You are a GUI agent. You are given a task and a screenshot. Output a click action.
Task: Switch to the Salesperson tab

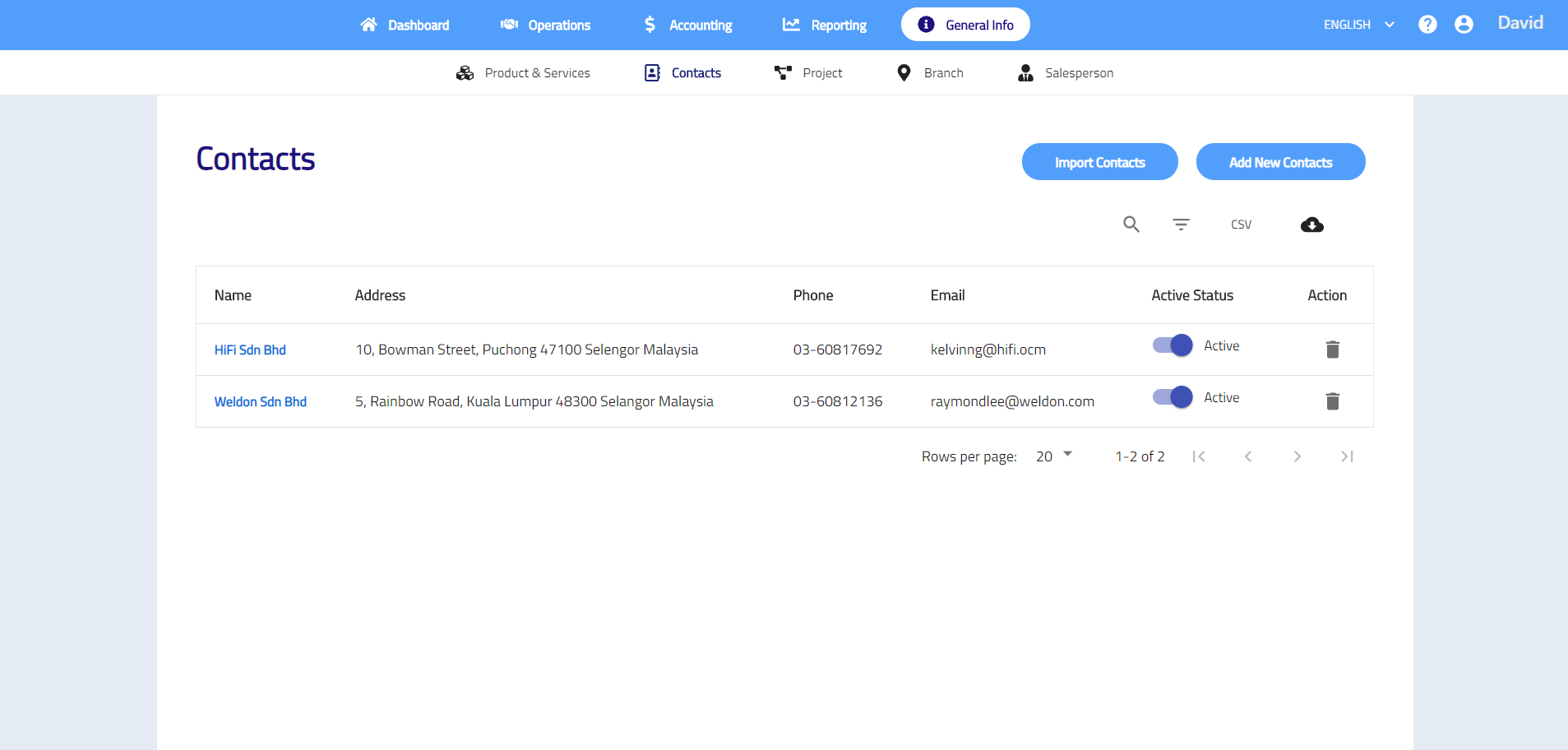(1066, 73)
